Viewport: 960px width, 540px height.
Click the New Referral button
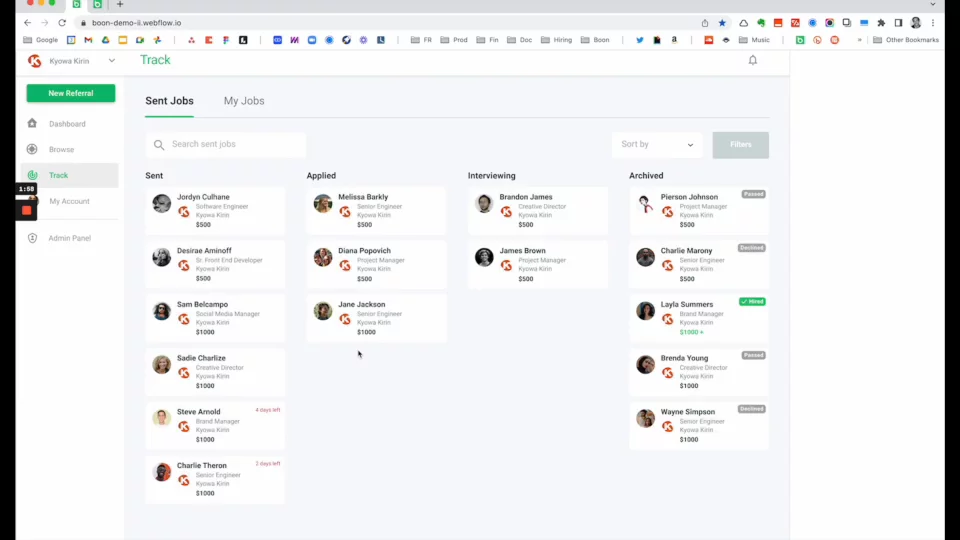pyautogui.click(x=71, y=93)
